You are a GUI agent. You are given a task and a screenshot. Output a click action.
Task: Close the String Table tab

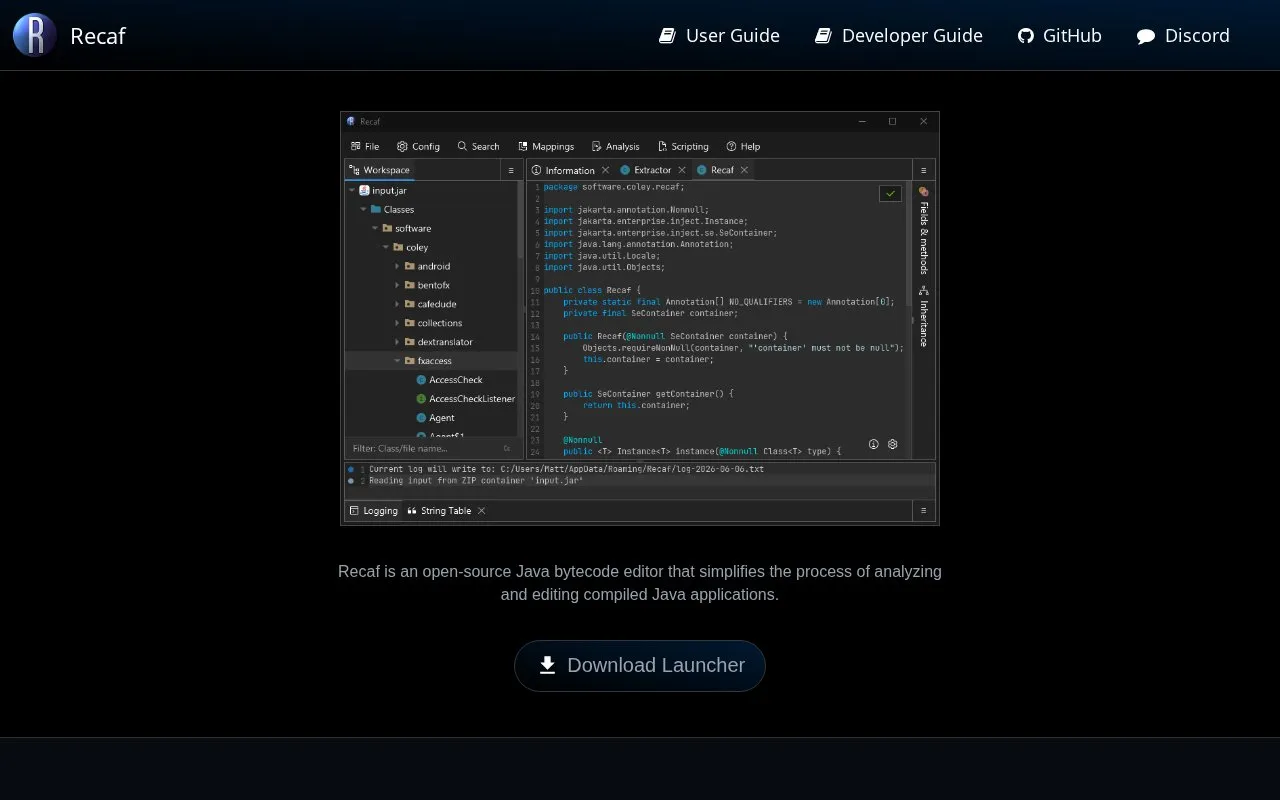click(481, 511)
